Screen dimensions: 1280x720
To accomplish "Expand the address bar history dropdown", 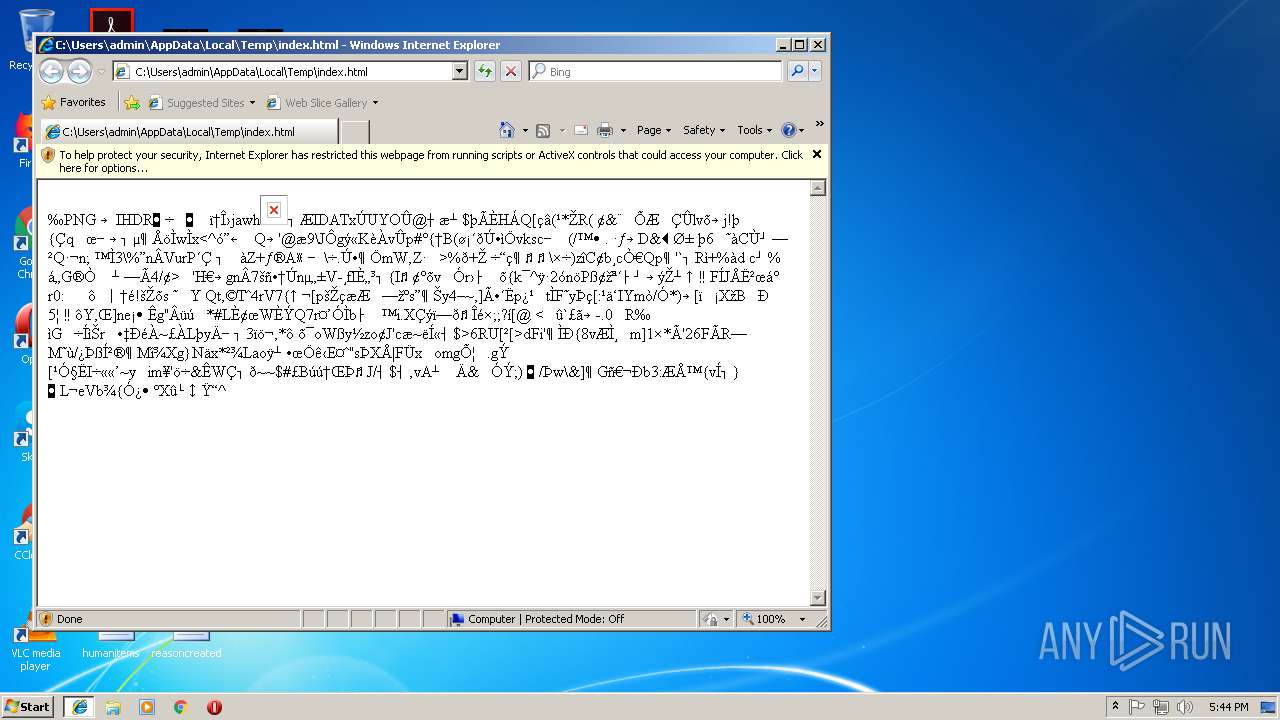I will tap(460, 72).
